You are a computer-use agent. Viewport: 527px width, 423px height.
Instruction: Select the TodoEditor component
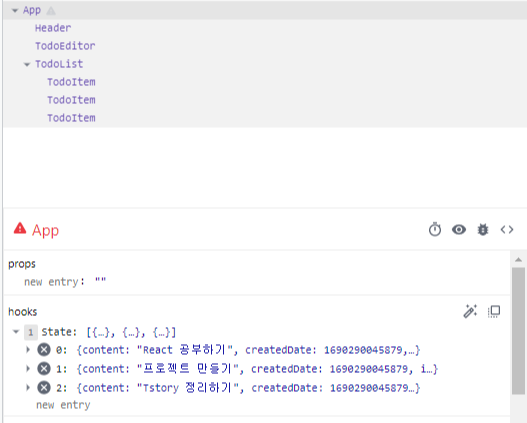click(x=65, y=46)
